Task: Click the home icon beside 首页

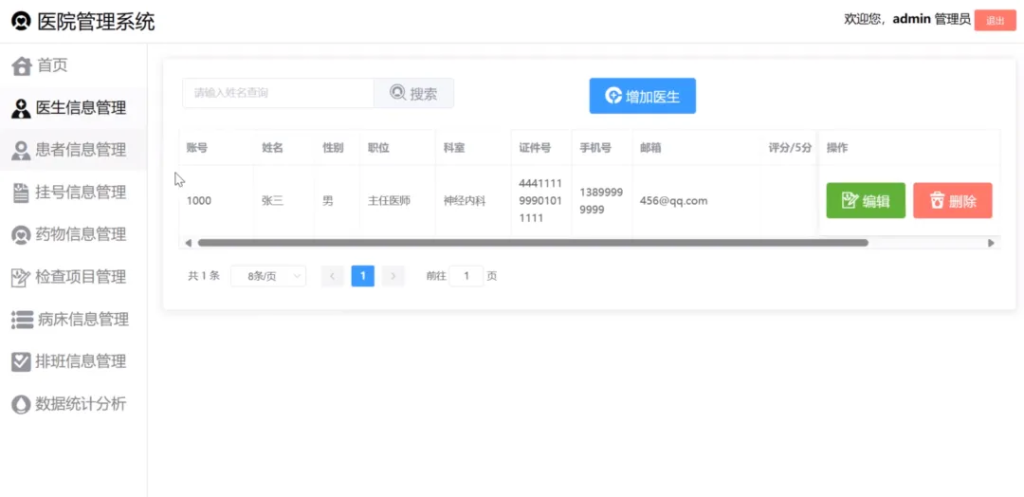Action: coord(22,66)
